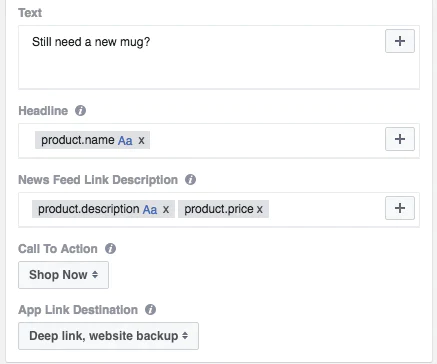Image resolution: width=437 pixels, height=364 pixels.
Task: Remove the product.name tag
Action: coord(141,141)
